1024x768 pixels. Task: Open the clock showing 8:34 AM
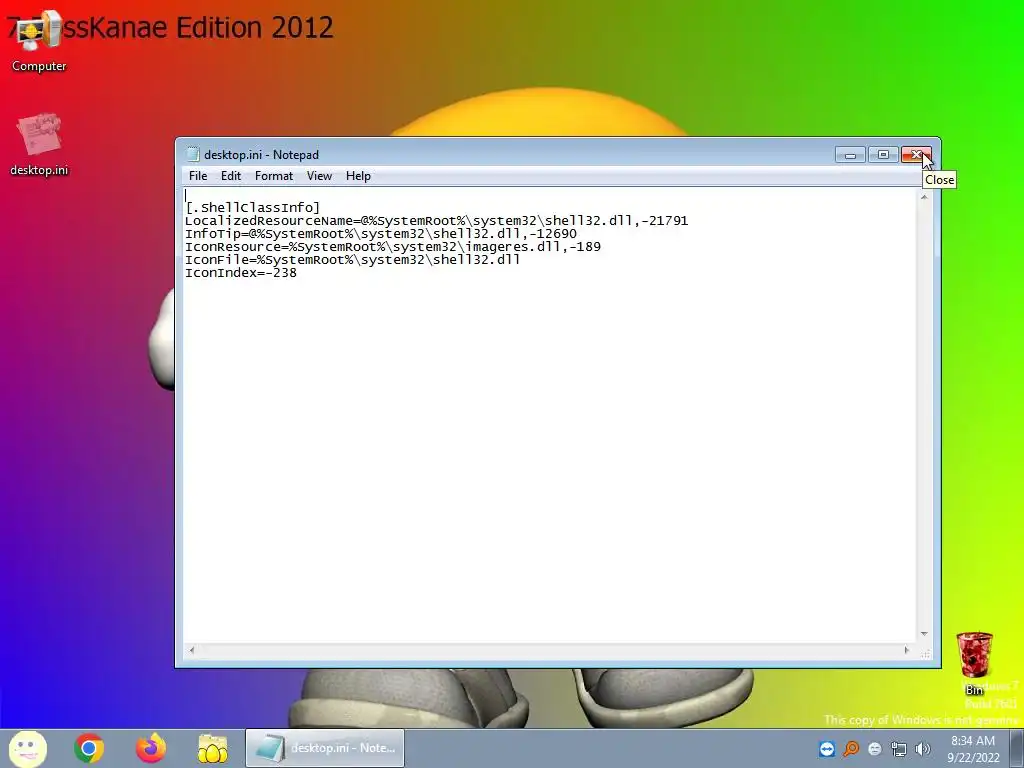[973, 749]
